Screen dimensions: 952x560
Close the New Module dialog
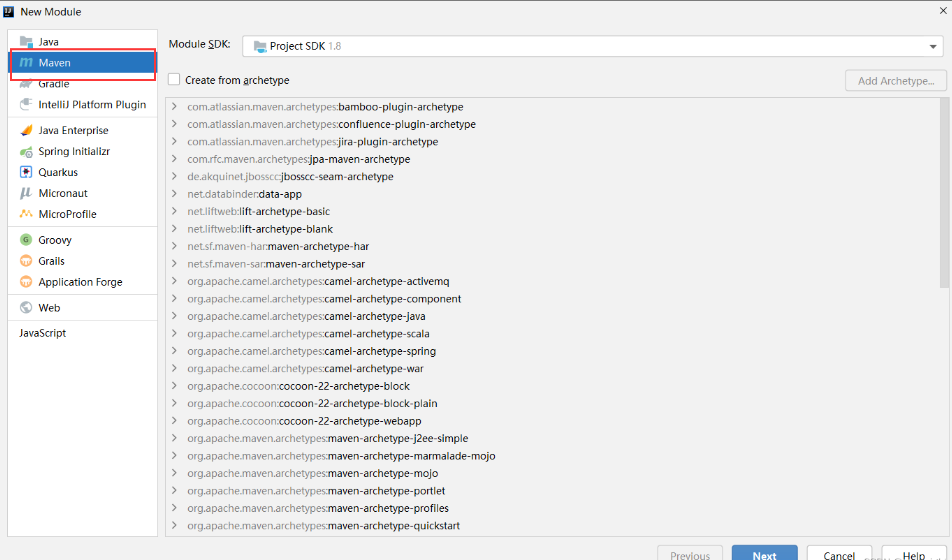click(x=943, y=10)
